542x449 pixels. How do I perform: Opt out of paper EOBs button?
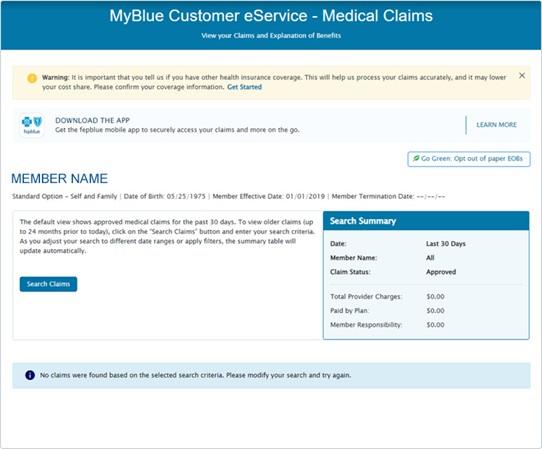pyautogui.click(x=469, y=159)
